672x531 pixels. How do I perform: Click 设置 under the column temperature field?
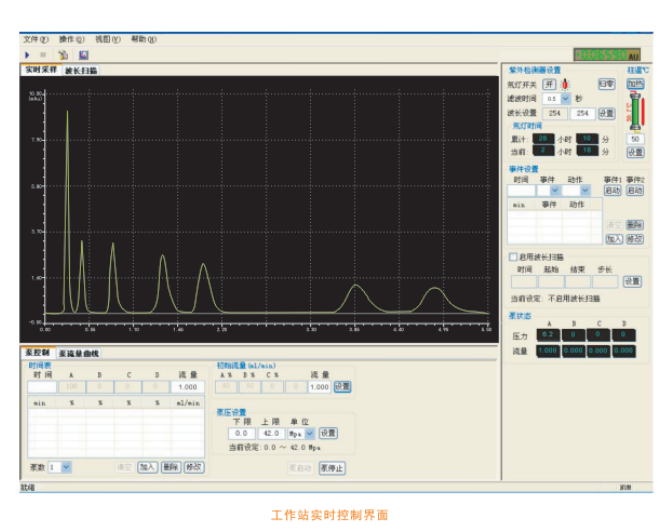click(636, 153)
